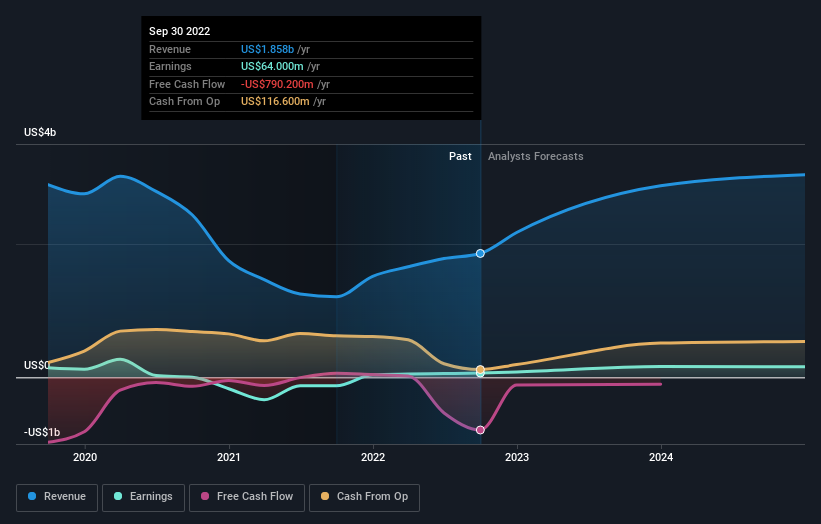Select the blue Revenue data point marker
The width and height of the screenshot is (821, 524).
pos(480,253)
